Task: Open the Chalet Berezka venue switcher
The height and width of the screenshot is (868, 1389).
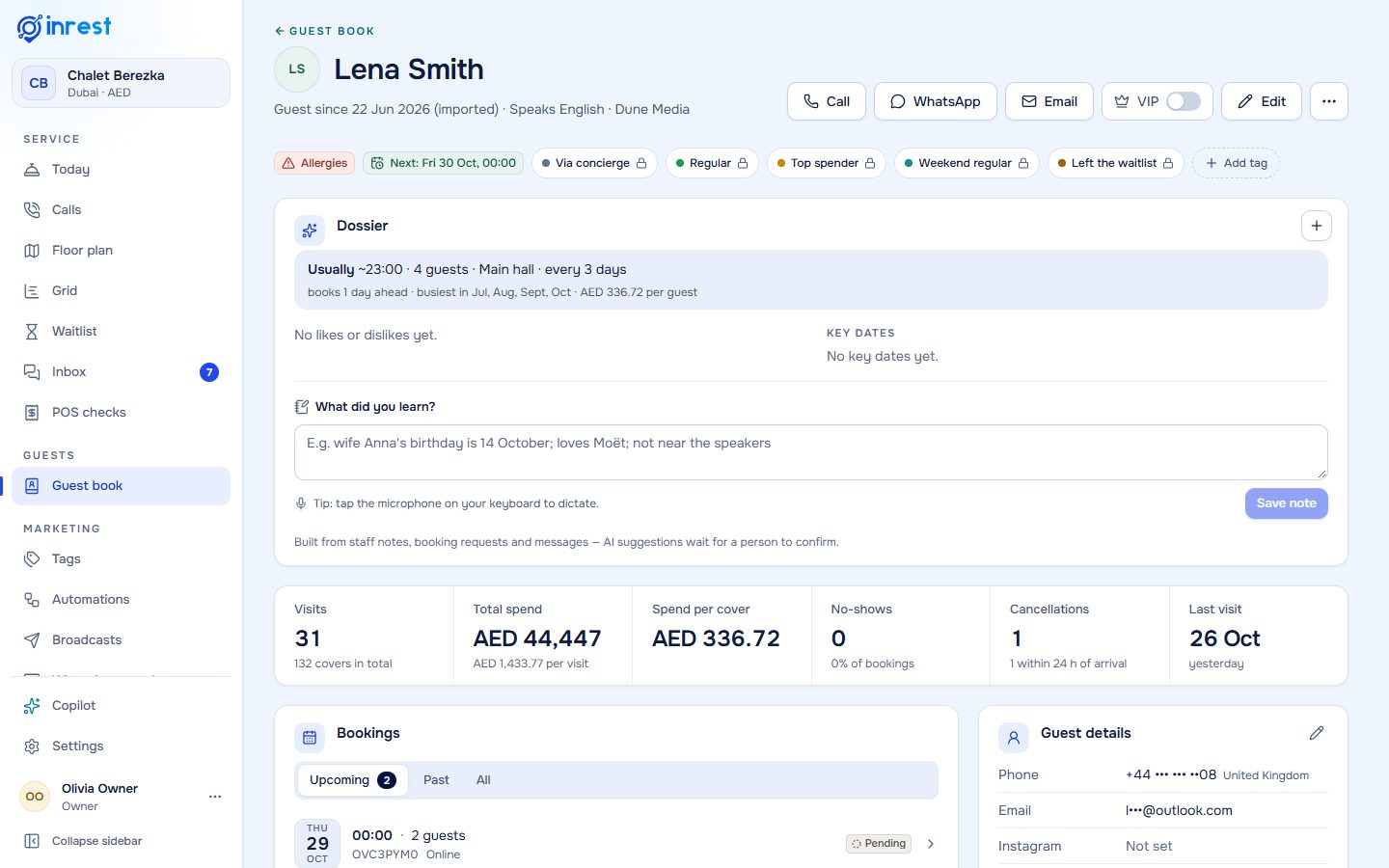Action: 121,83
